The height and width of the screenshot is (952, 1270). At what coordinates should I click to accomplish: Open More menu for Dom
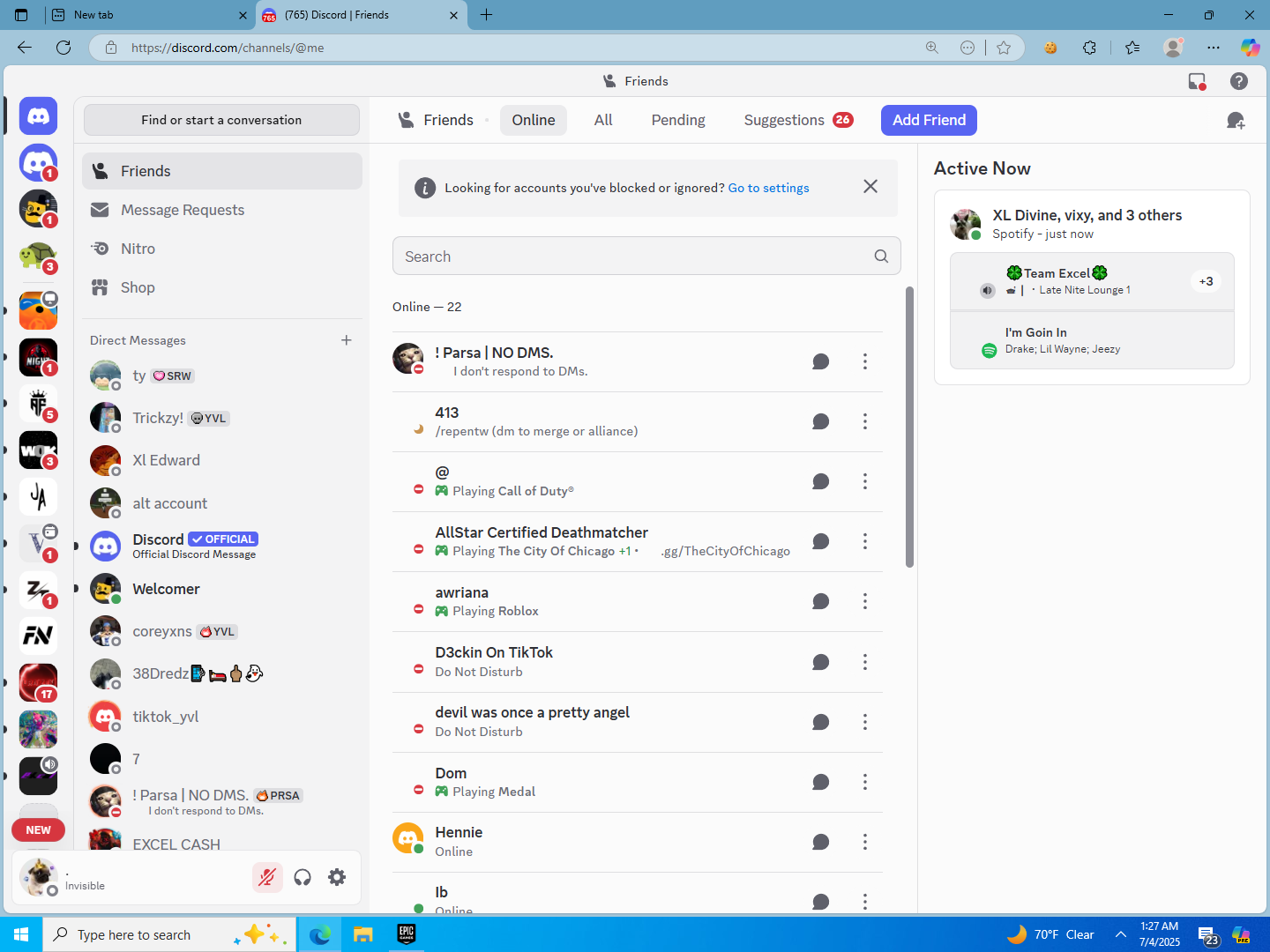865,782
